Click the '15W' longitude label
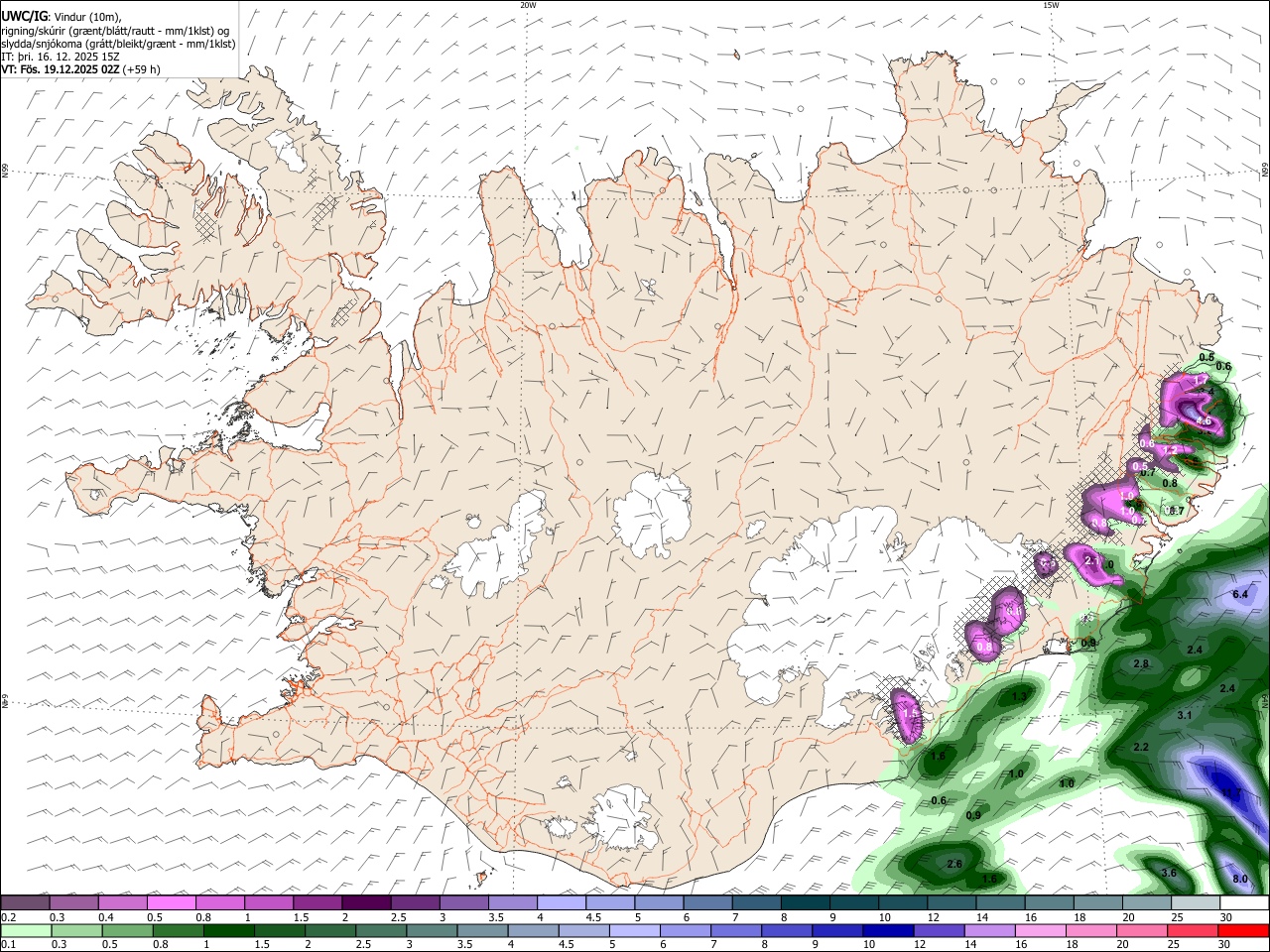This screenshot has height=952, width=1270. pos(1051,5)
